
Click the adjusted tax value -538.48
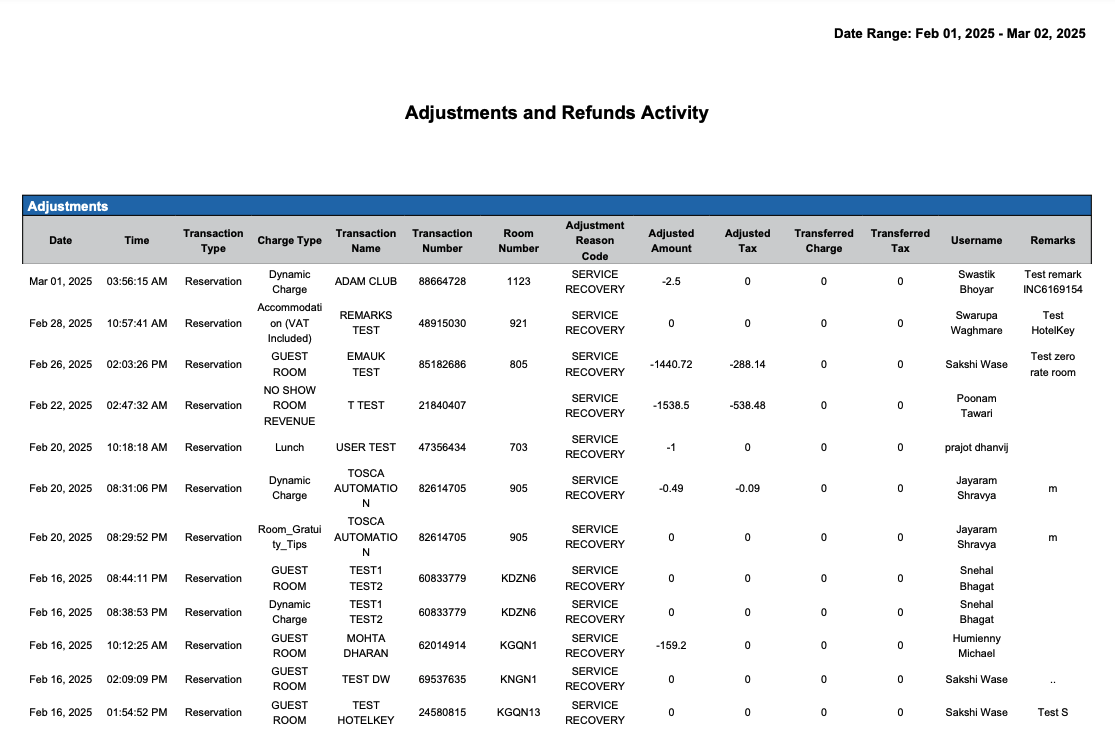747,406
